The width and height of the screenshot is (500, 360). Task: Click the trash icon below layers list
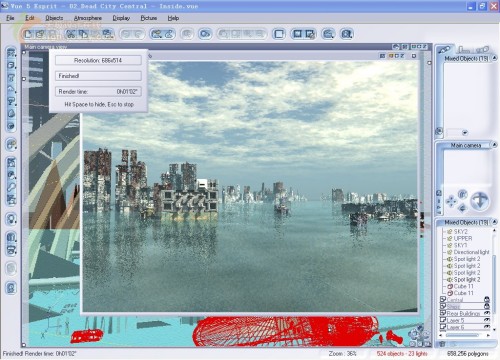point(442,344)
